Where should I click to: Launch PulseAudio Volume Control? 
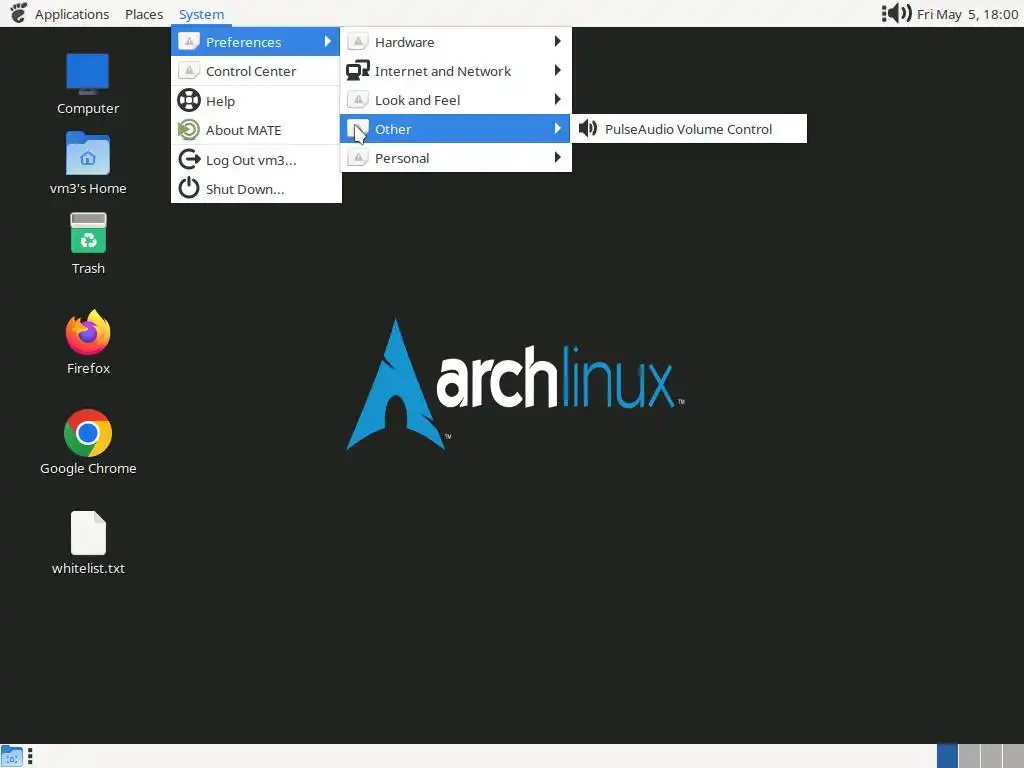[689, 129]
